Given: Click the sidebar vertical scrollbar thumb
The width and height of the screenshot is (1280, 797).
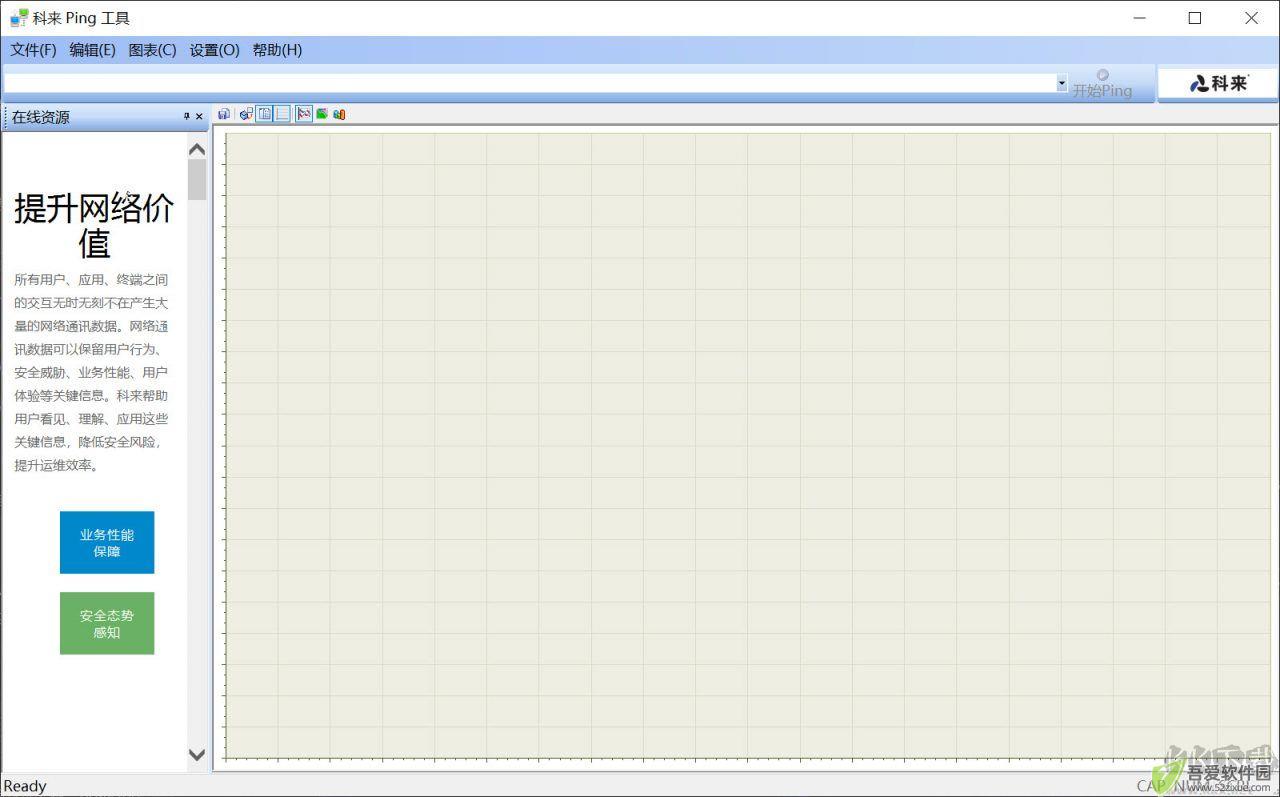Looking at the screenshot, I should [x=197, y=180].
